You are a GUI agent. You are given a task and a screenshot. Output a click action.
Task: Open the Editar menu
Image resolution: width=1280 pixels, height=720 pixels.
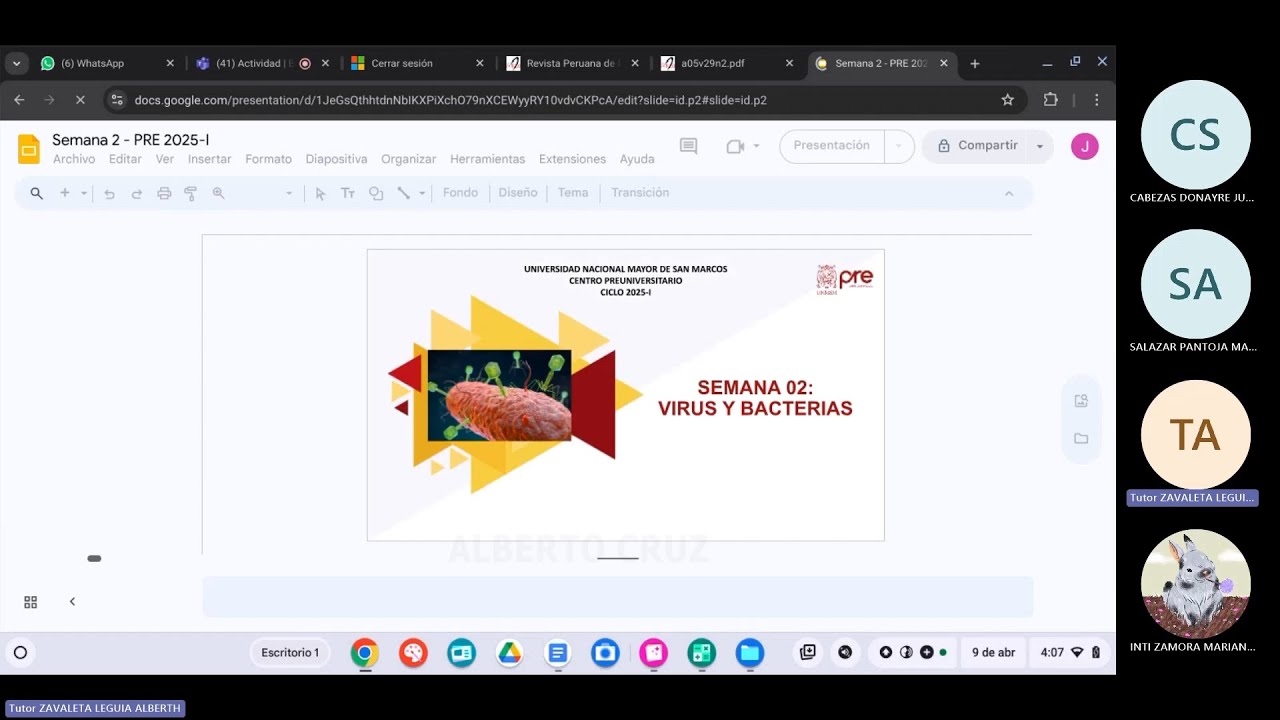[x=125, y=159]
